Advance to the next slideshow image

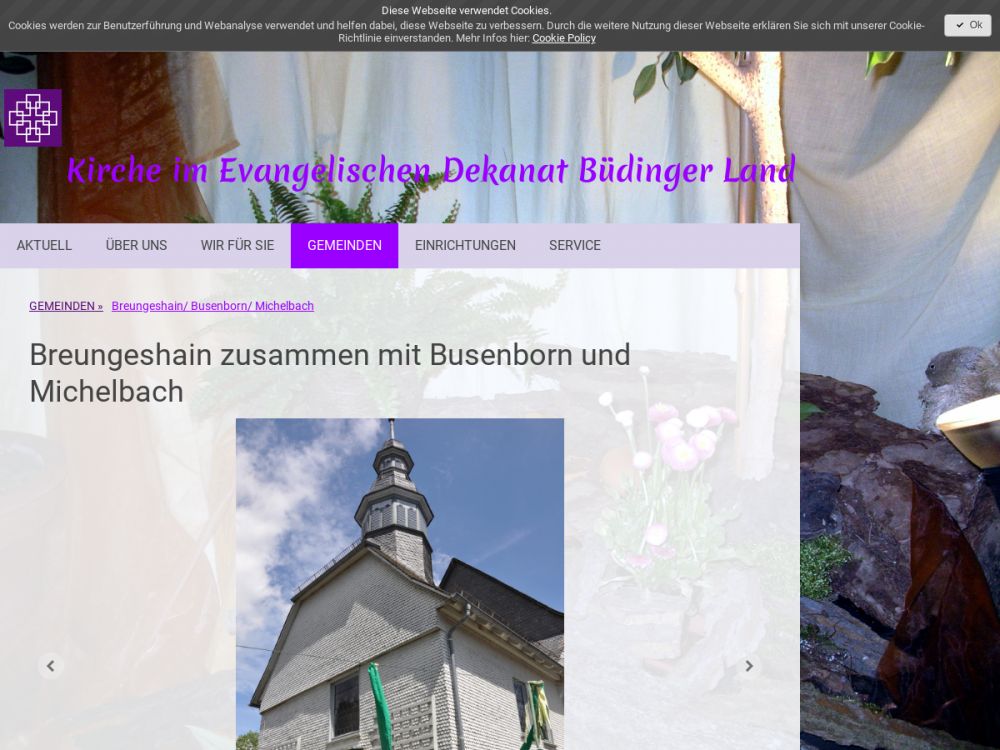[x=748, y=666]
